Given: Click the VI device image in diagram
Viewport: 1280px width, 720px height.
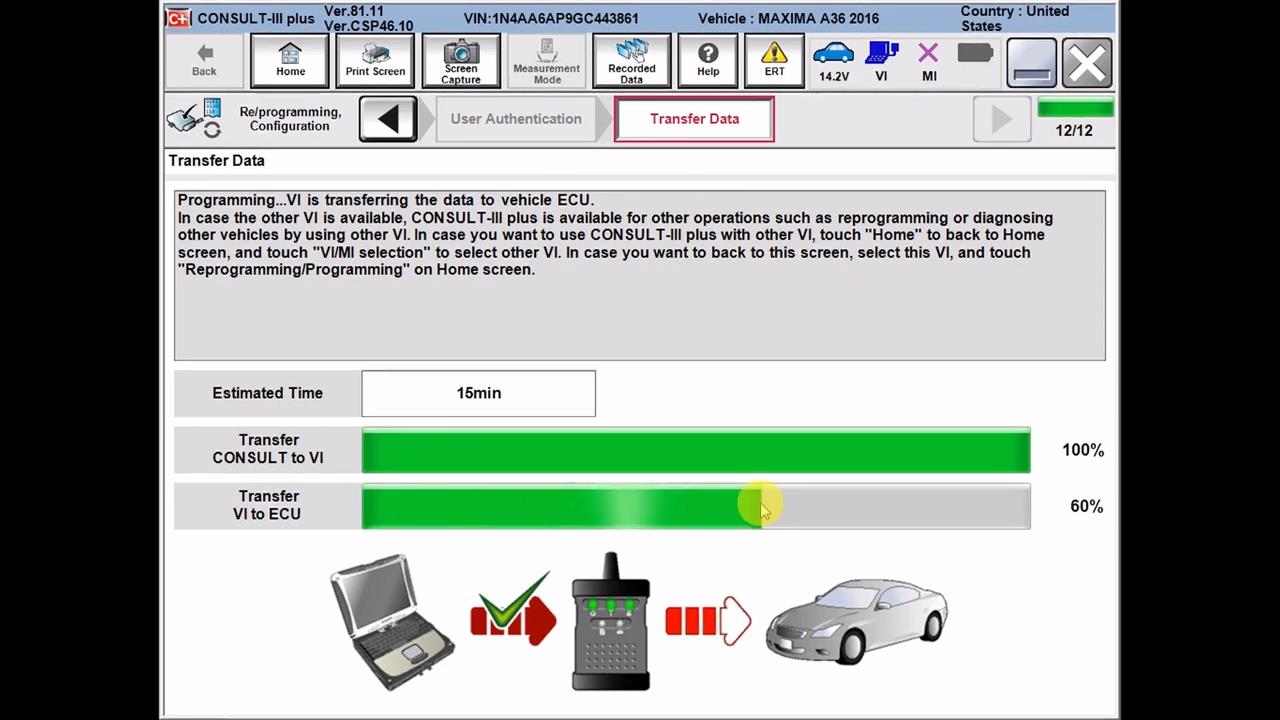Looking at the screenshot, I should (611, 621).
